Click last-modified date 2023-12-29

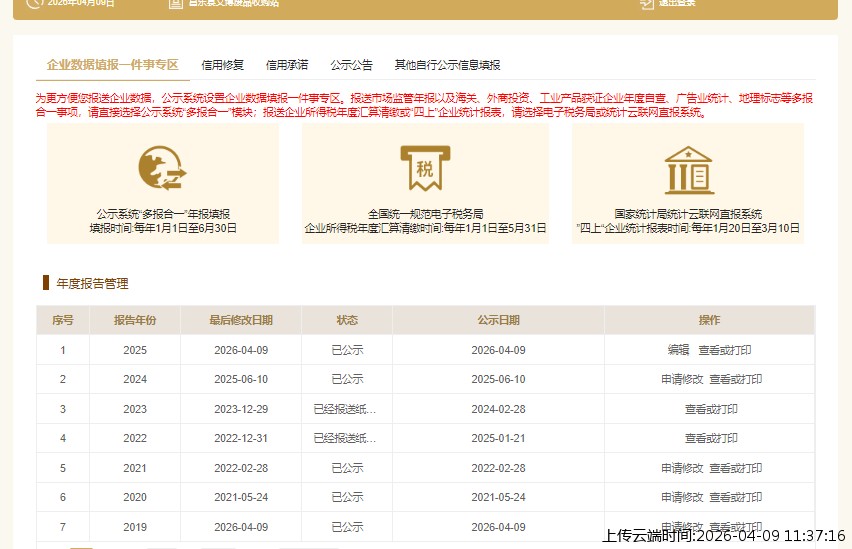click(241, 409)
